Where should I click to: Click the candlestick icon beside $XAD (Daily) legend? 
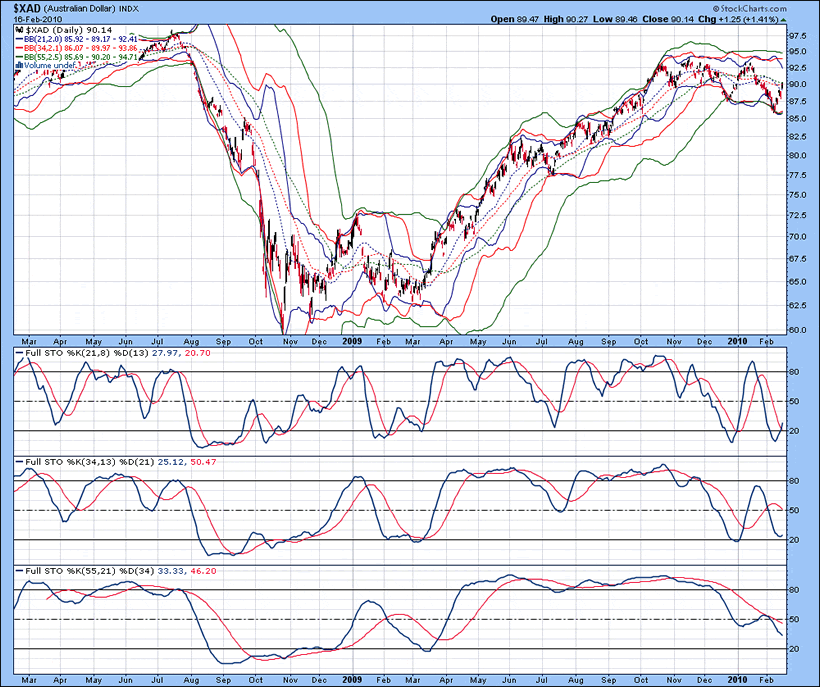click(x=18, y=32)
